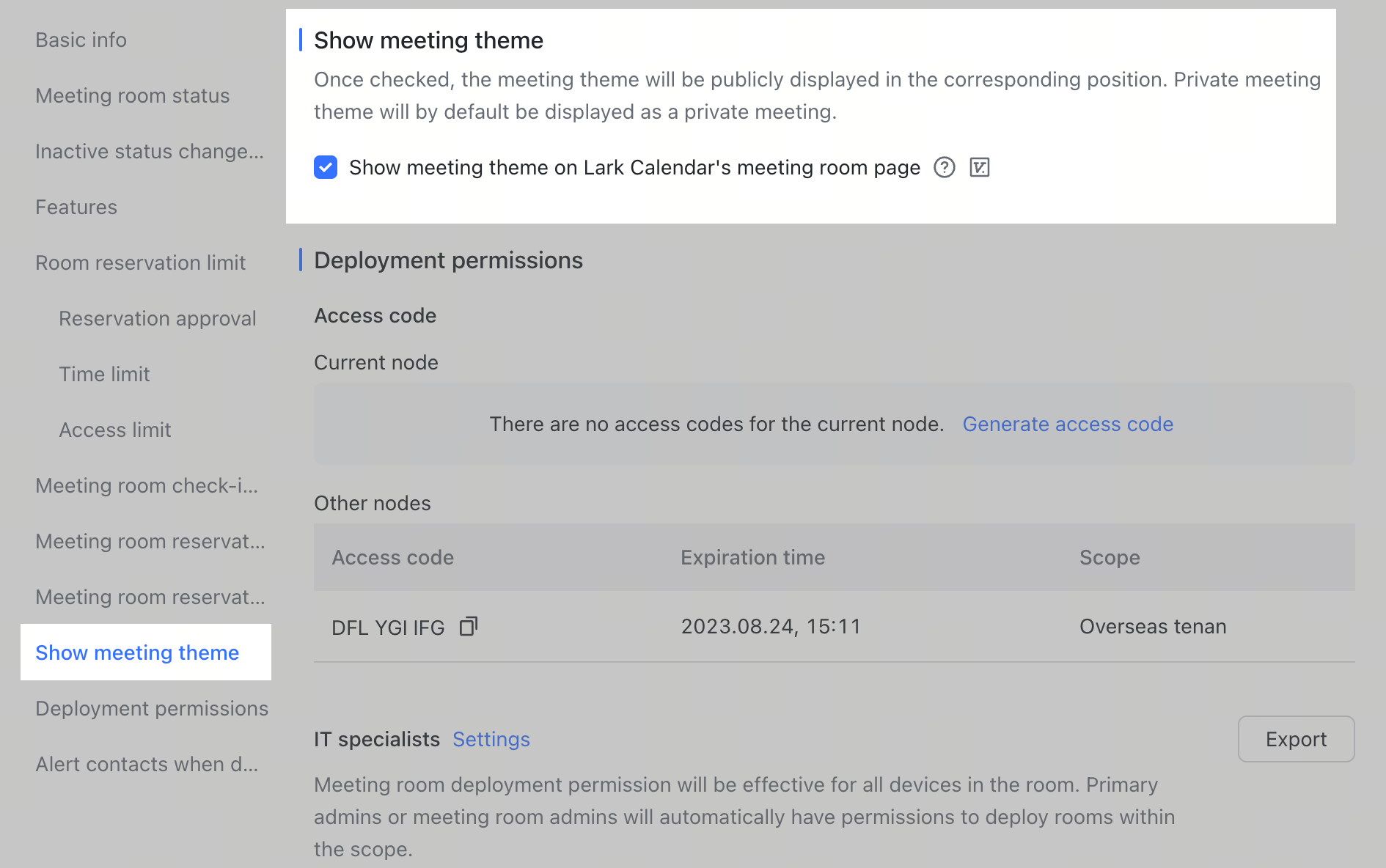Open Room reservation limit settings

pos(140,262)
